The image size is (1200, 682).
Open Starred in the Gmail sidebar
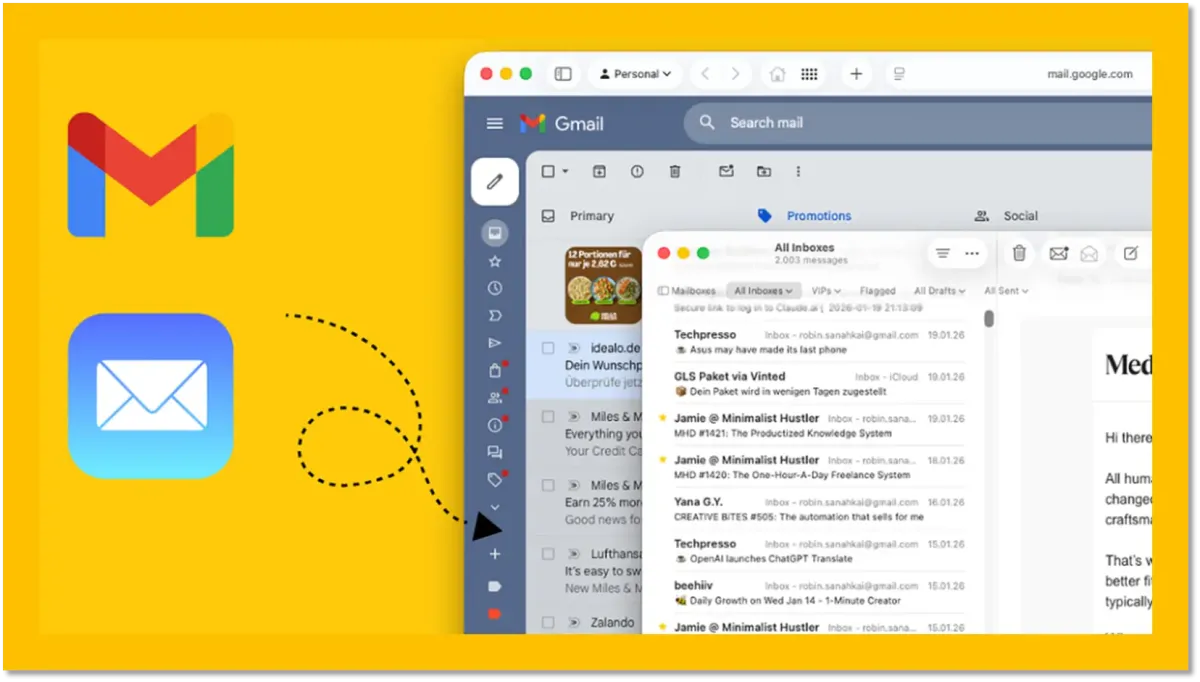pyautogui.click(x=494, y=262)
